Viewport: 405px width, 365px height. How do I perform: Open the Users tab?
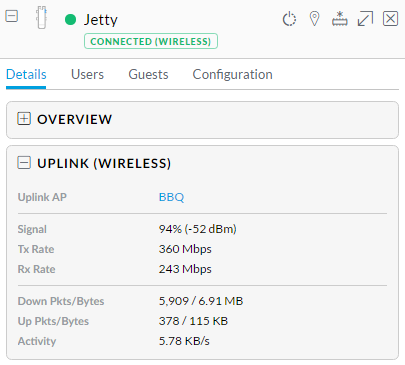pos(87,74)
